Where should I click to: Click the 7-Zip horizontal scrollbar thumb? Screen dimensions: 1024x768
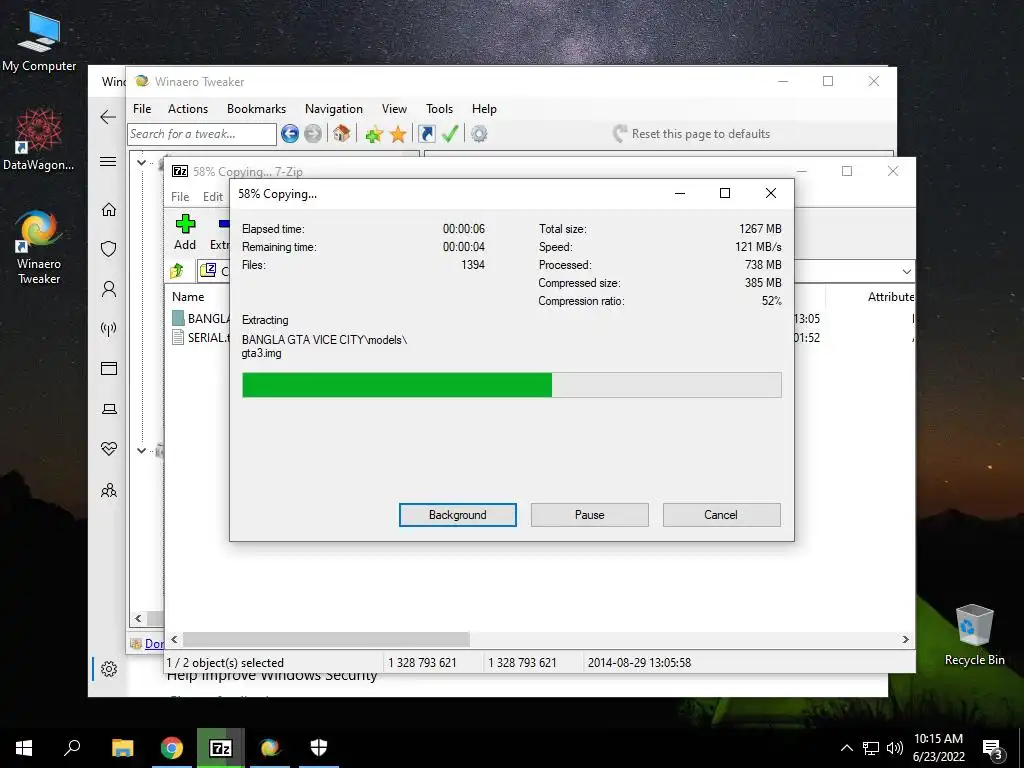pos(326,639)
